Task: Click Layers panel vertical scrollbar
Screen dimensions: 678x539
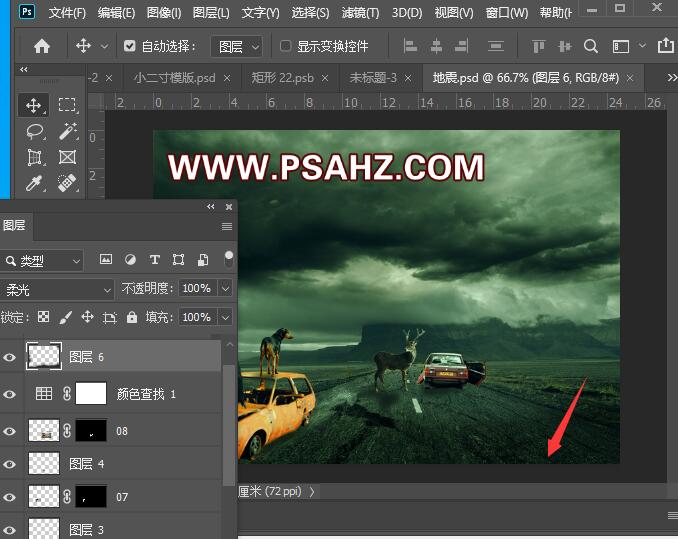Action: pyautogui.click(x=229, y=425)
